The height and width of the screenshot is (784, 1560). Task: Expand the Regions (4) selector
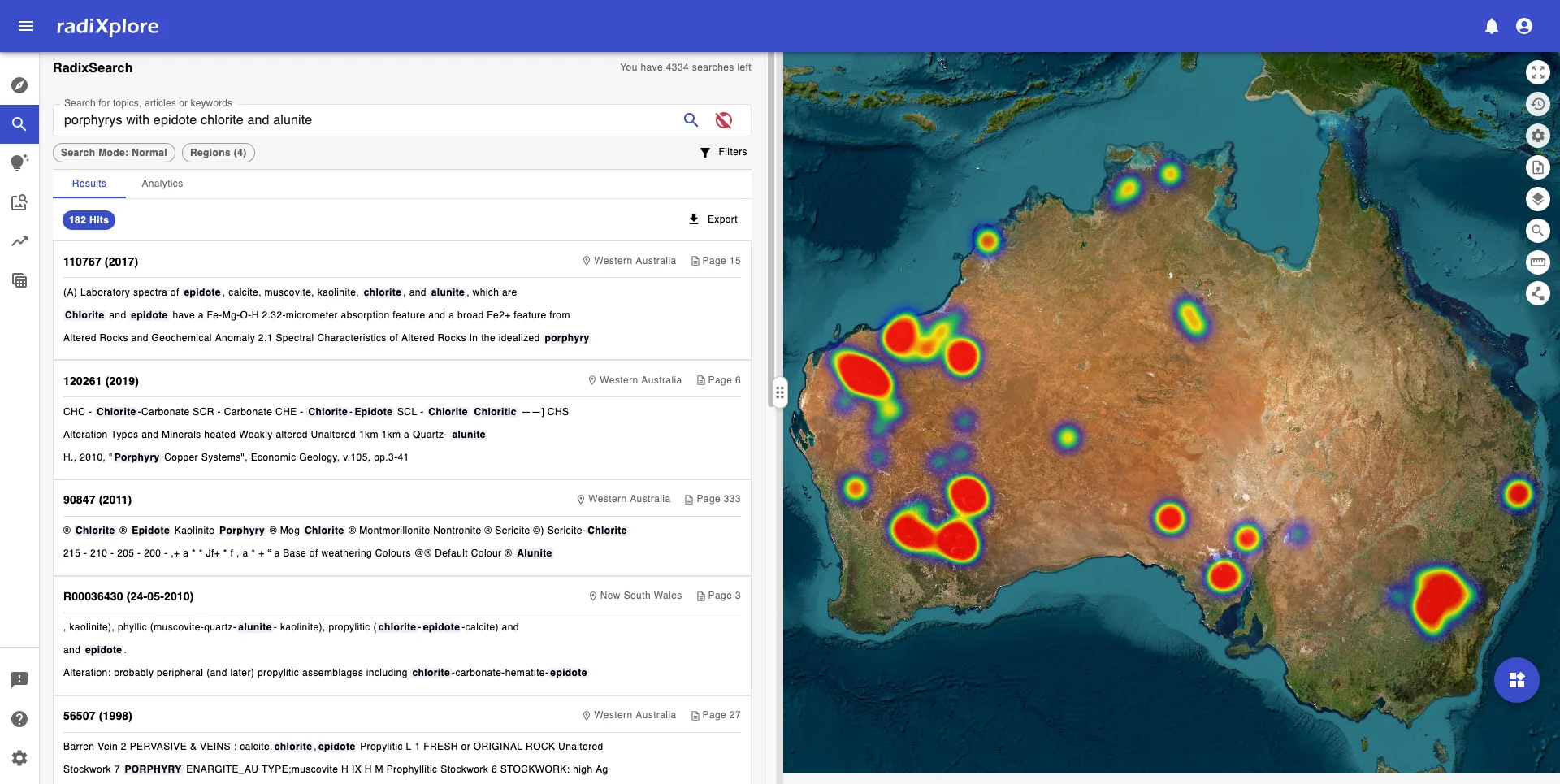coord(218,153)
